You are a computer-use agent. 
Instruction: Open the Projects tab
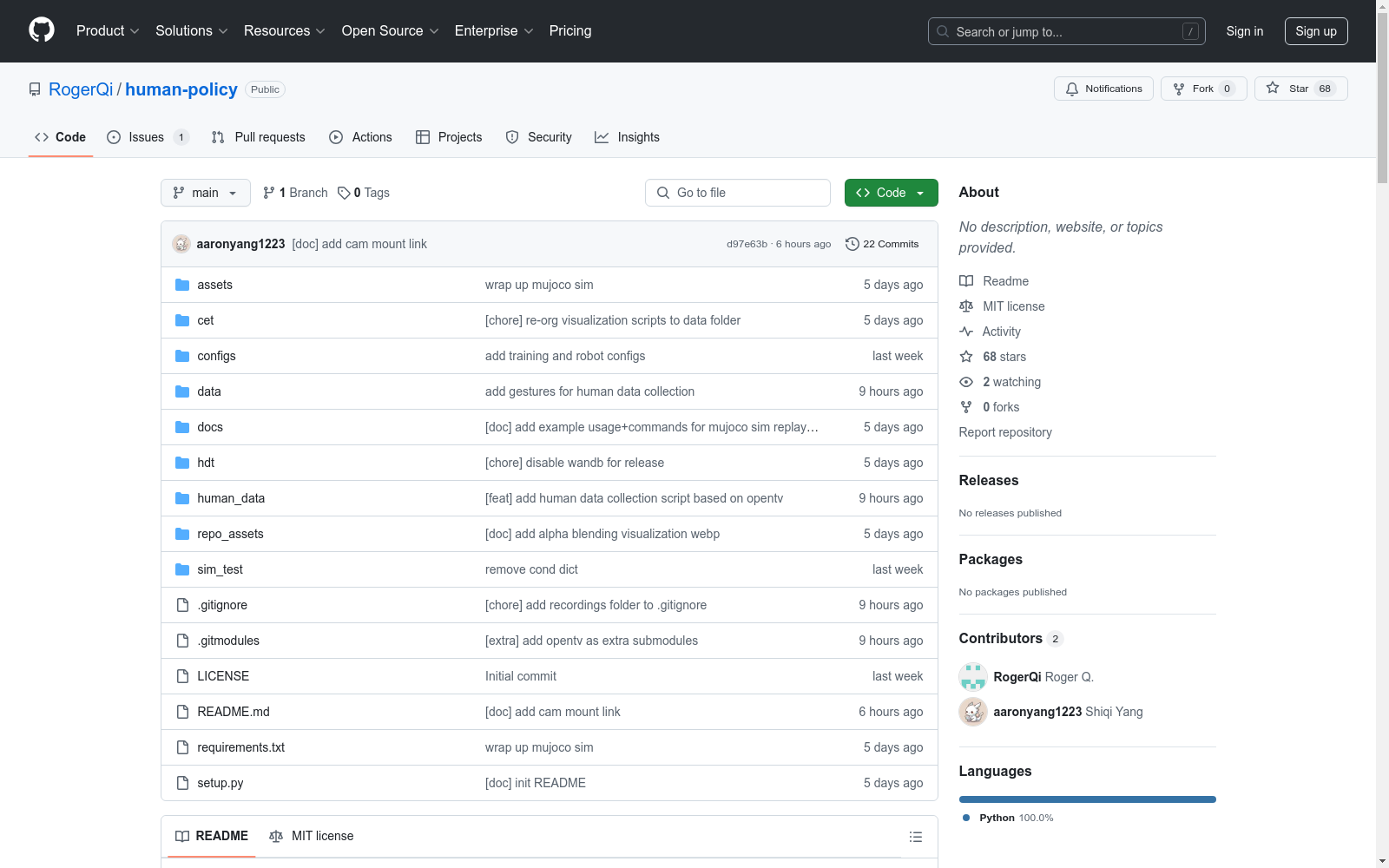[x=449, y=137]
